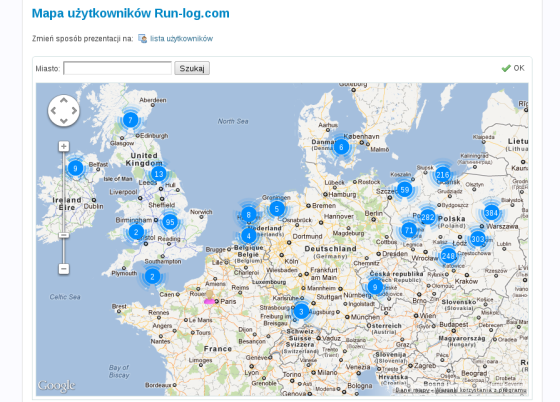Click the North Sea map label
The width and height of the screenshot is (560, 402).
click(x=233, y=121)
